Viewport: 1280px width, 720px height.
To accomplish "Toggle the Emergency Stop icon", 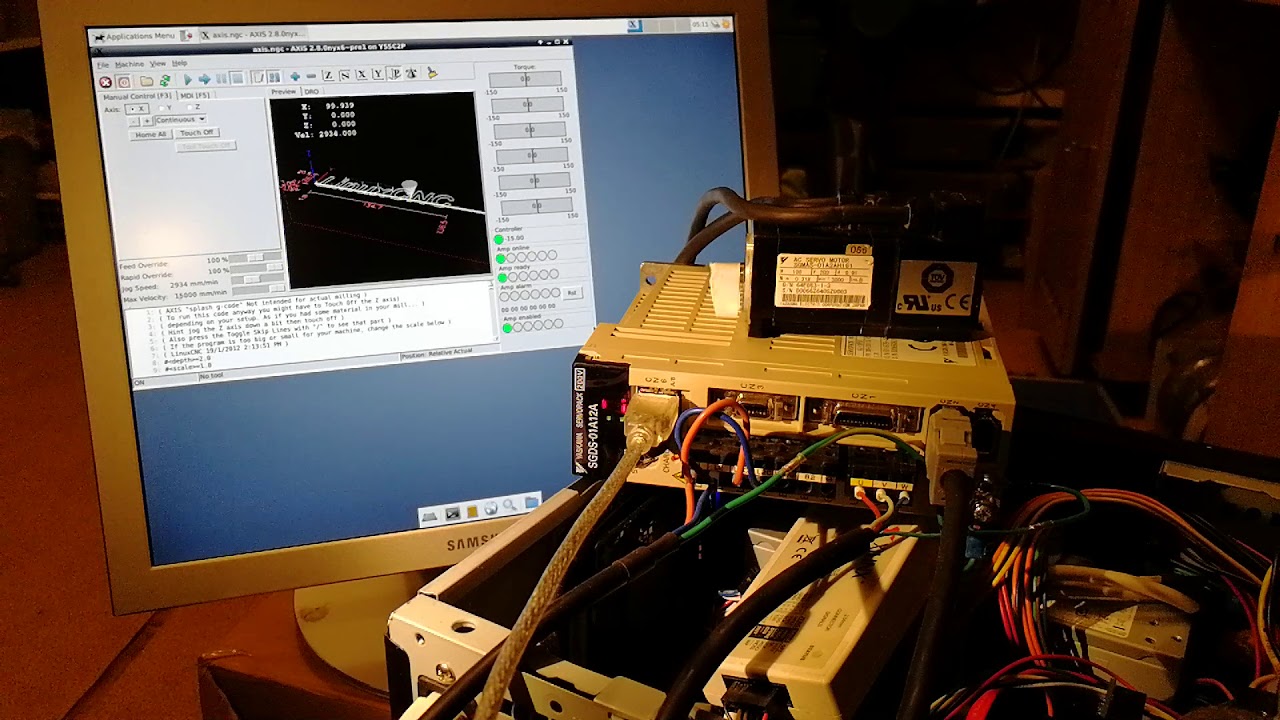I will pyautogui.click(x=105, y=83).
